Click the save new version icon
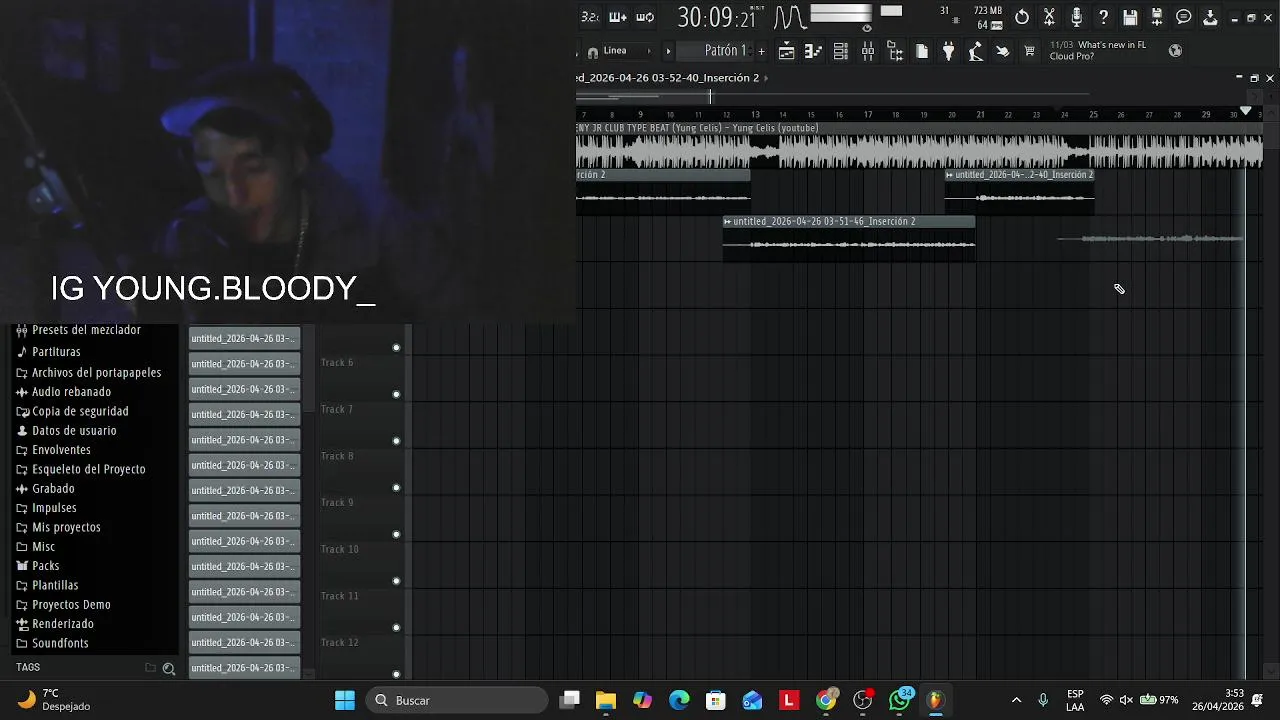 (x=1157, y=17)
